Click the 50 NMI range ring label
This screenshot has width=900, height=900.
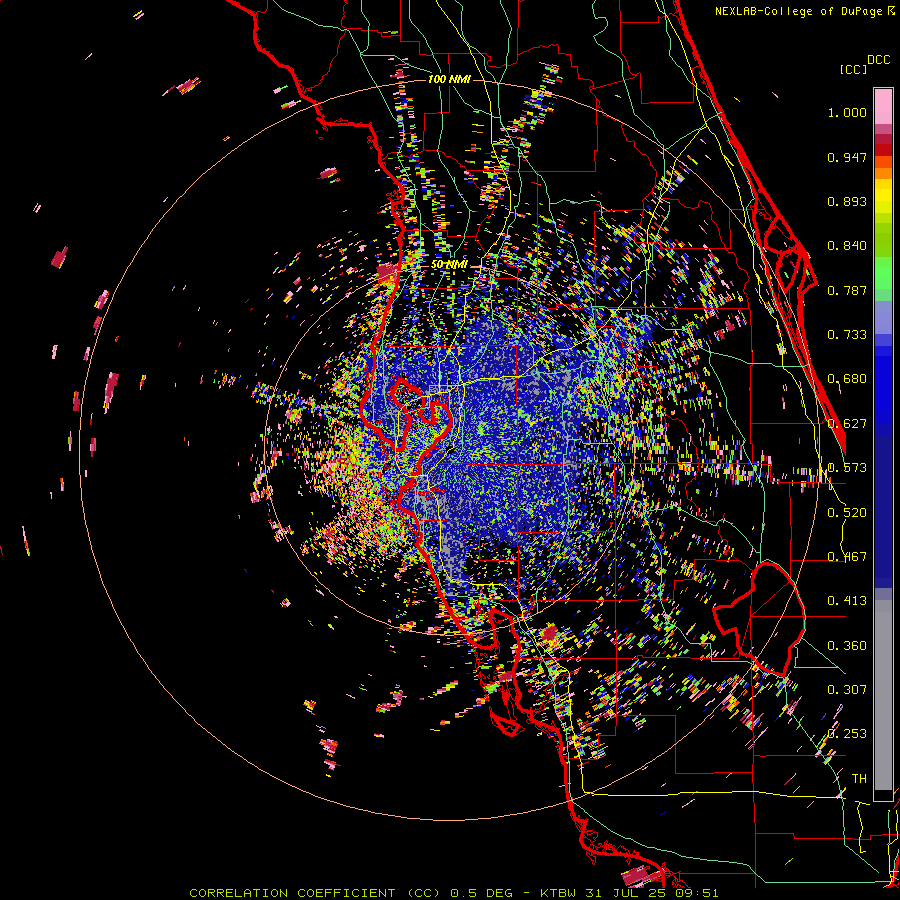coord(449,265)
